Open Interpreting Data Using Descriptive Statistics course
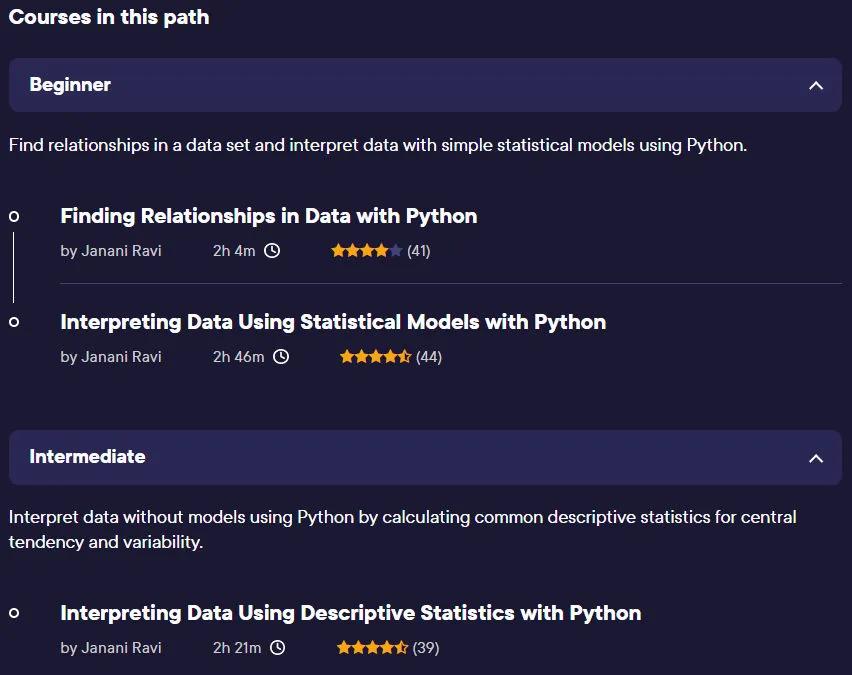 click(x=350, y=613)
